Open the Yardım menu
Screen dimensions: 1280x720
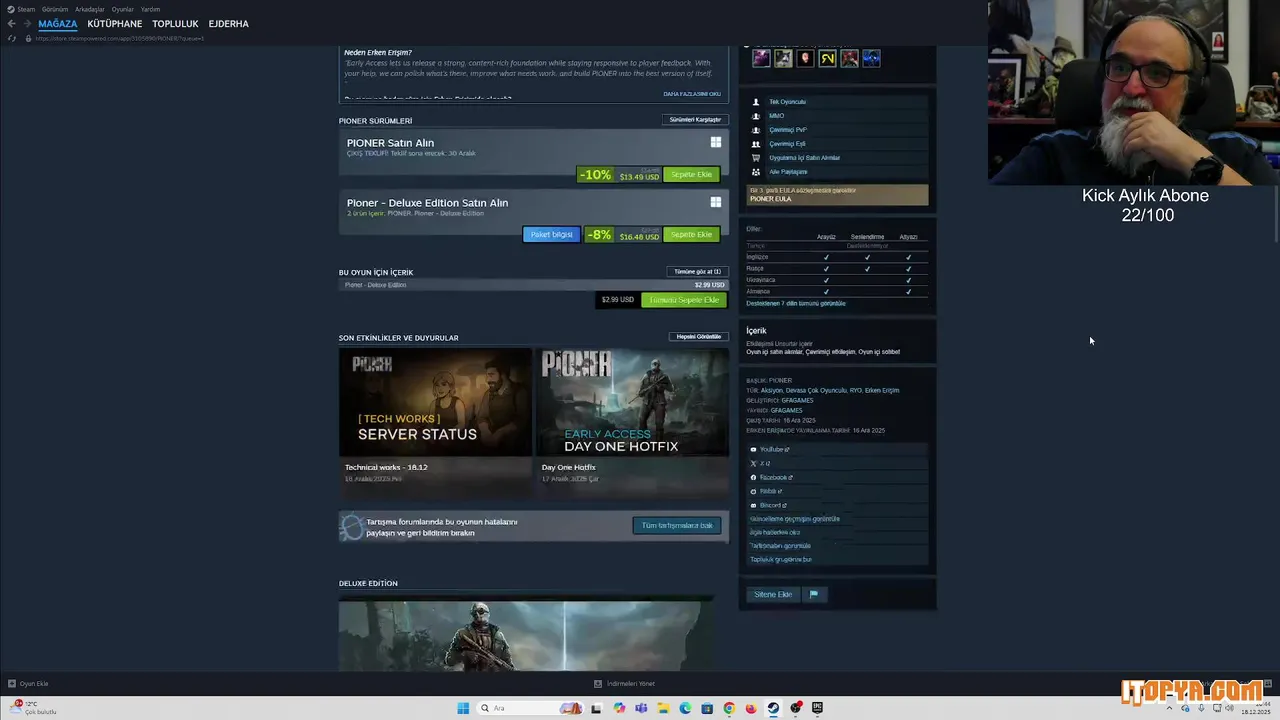point(150,9)
